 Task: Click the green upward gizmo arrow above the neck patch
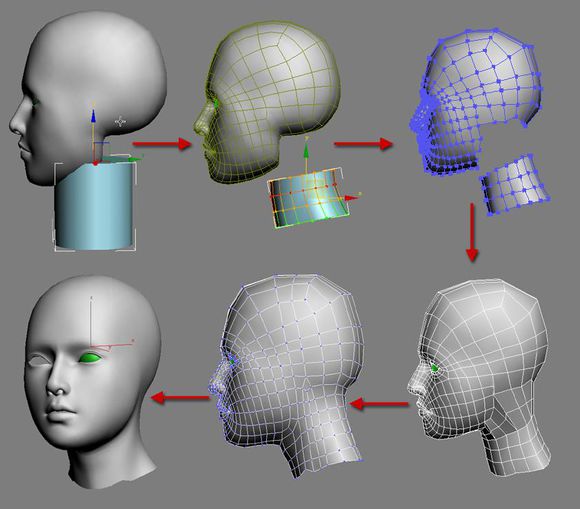(x=306, y=151)
